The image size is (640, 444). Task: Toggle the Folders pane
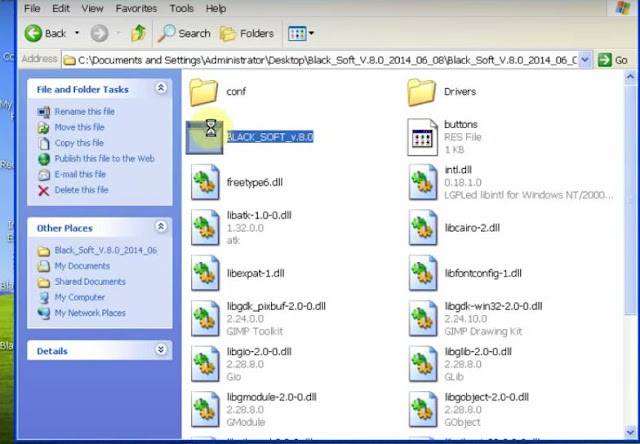(x=247, y=33)
